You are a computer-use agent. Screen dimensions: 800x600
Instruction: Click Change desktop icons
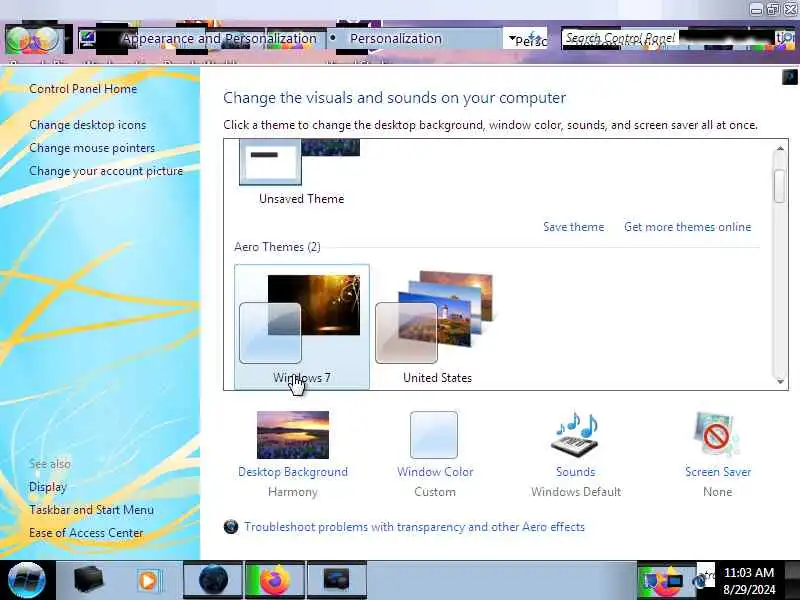[x=88, y=125]
